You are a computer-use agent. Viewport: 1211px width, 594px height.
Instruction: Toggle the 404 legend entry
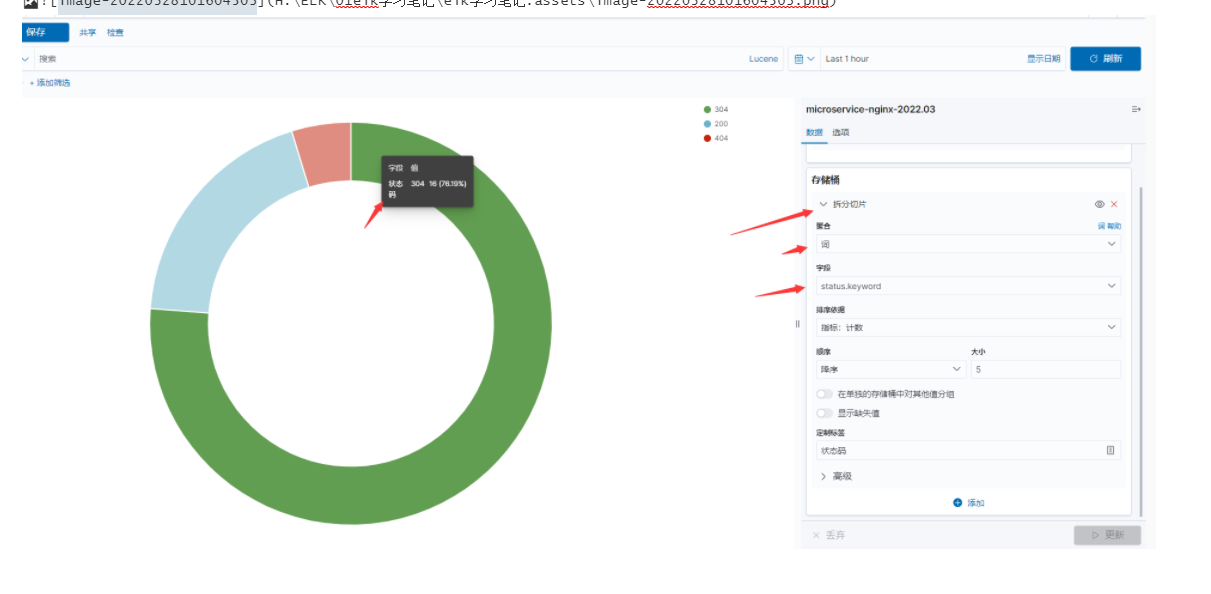pos(716,138)
